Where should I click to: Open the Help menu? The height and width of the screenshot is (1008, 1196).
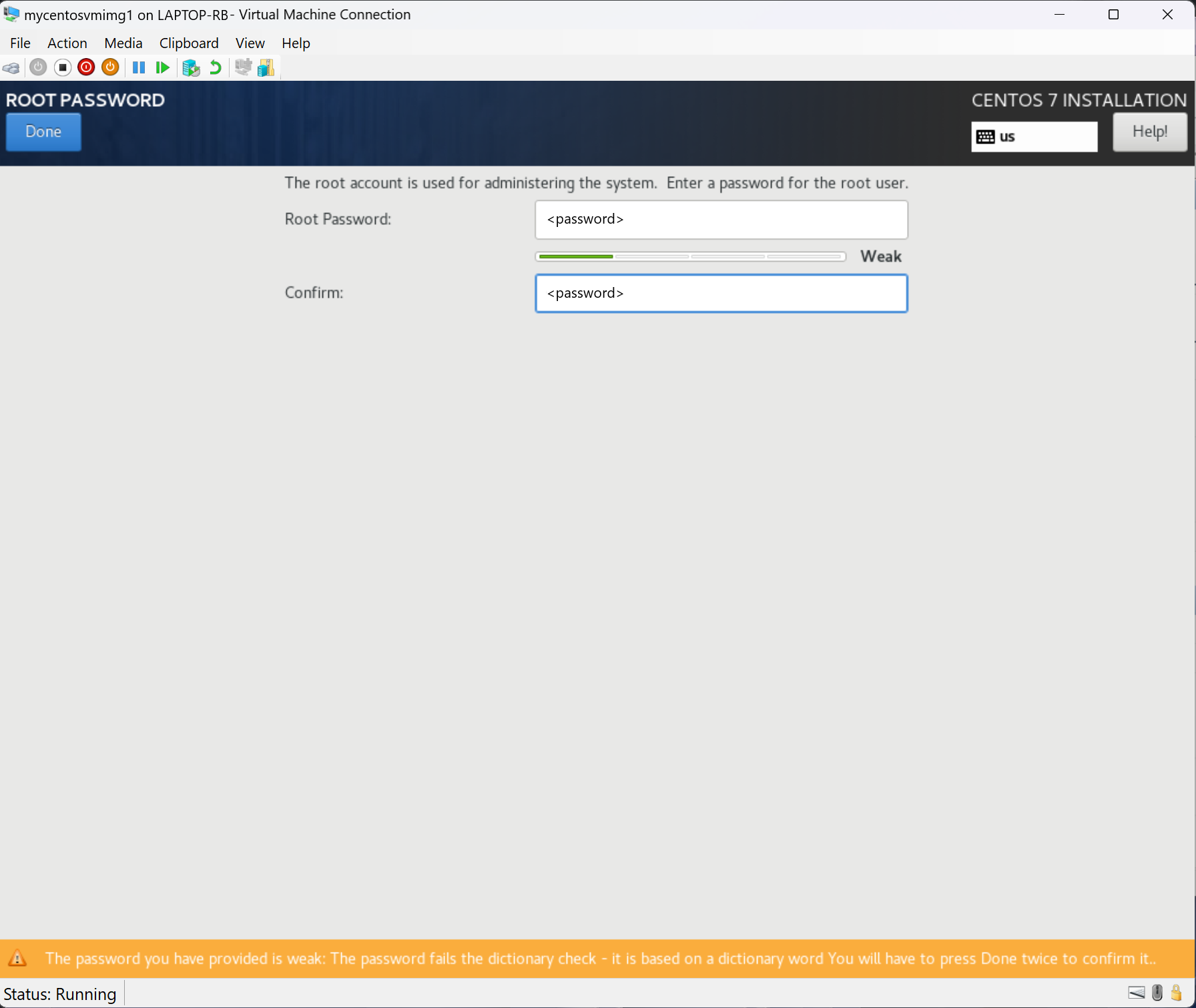point(296,43)
